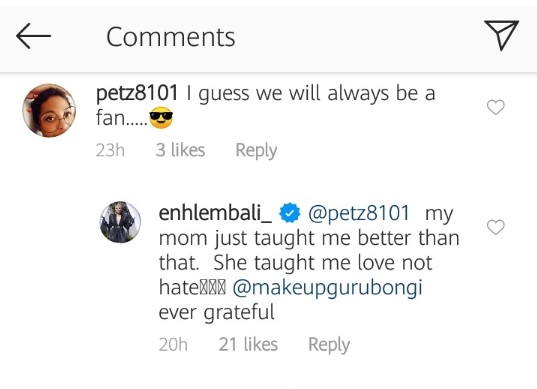Open direct share paper-plane icon
The image size is (537, 389).
tap(501, 35)
